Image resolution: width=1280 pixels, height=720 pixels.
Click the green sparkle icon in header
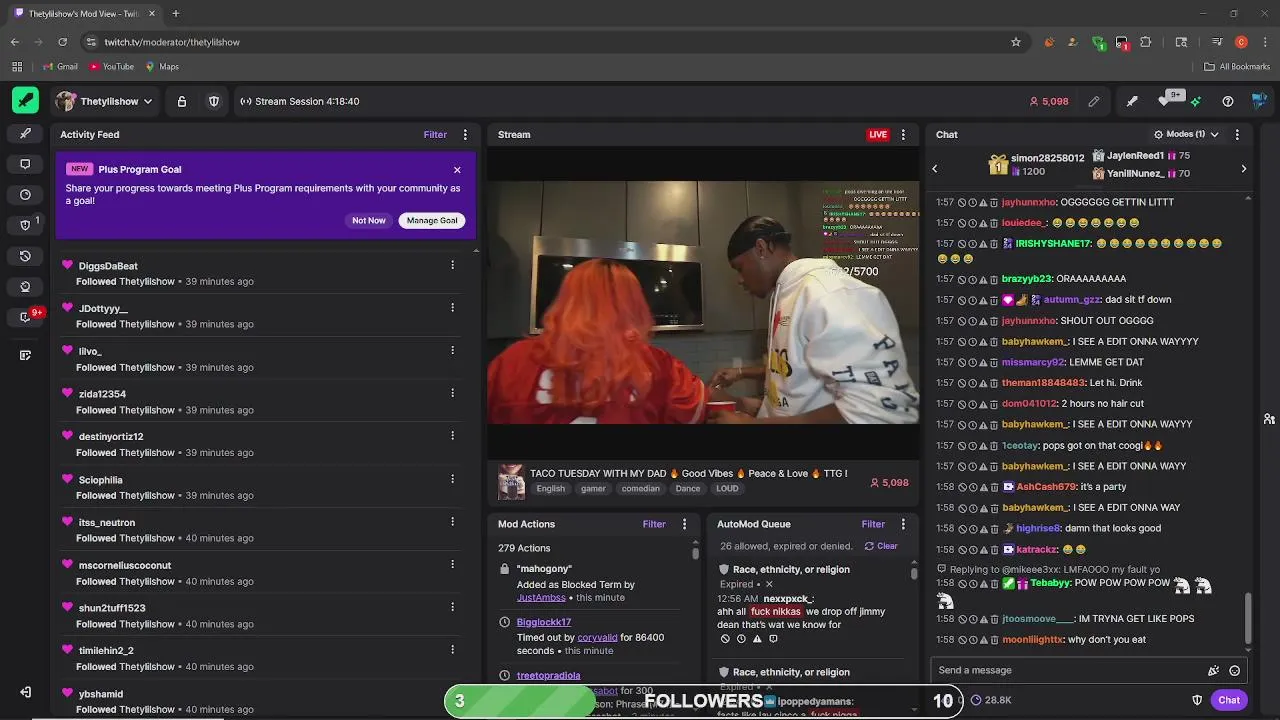point(1196,101)
